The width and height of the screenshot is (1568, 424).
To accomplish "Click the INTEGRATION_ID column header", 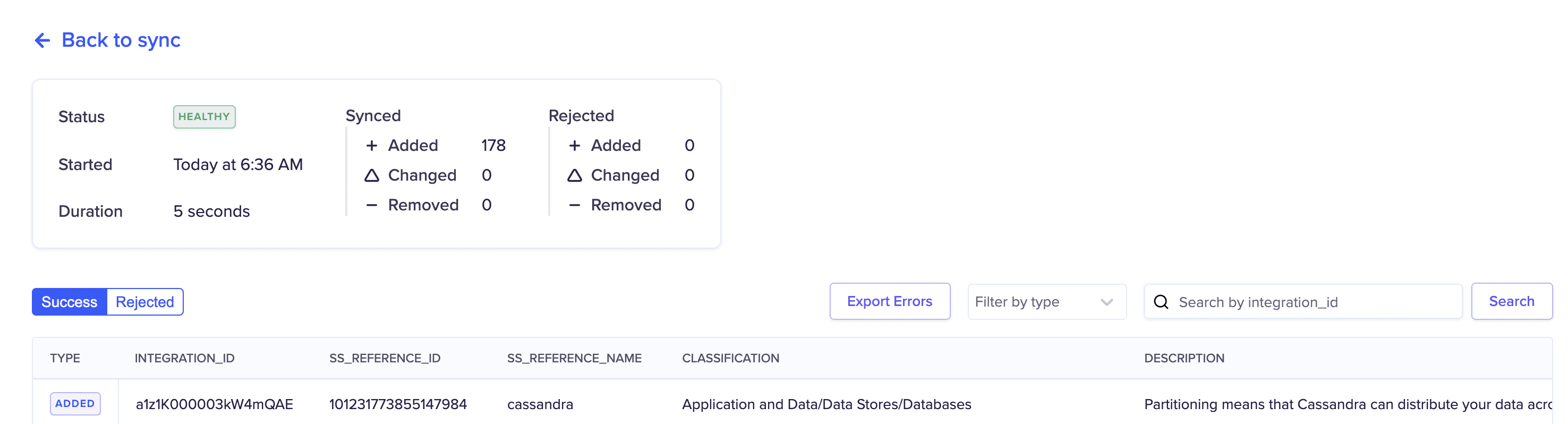I will pos(184,358).
